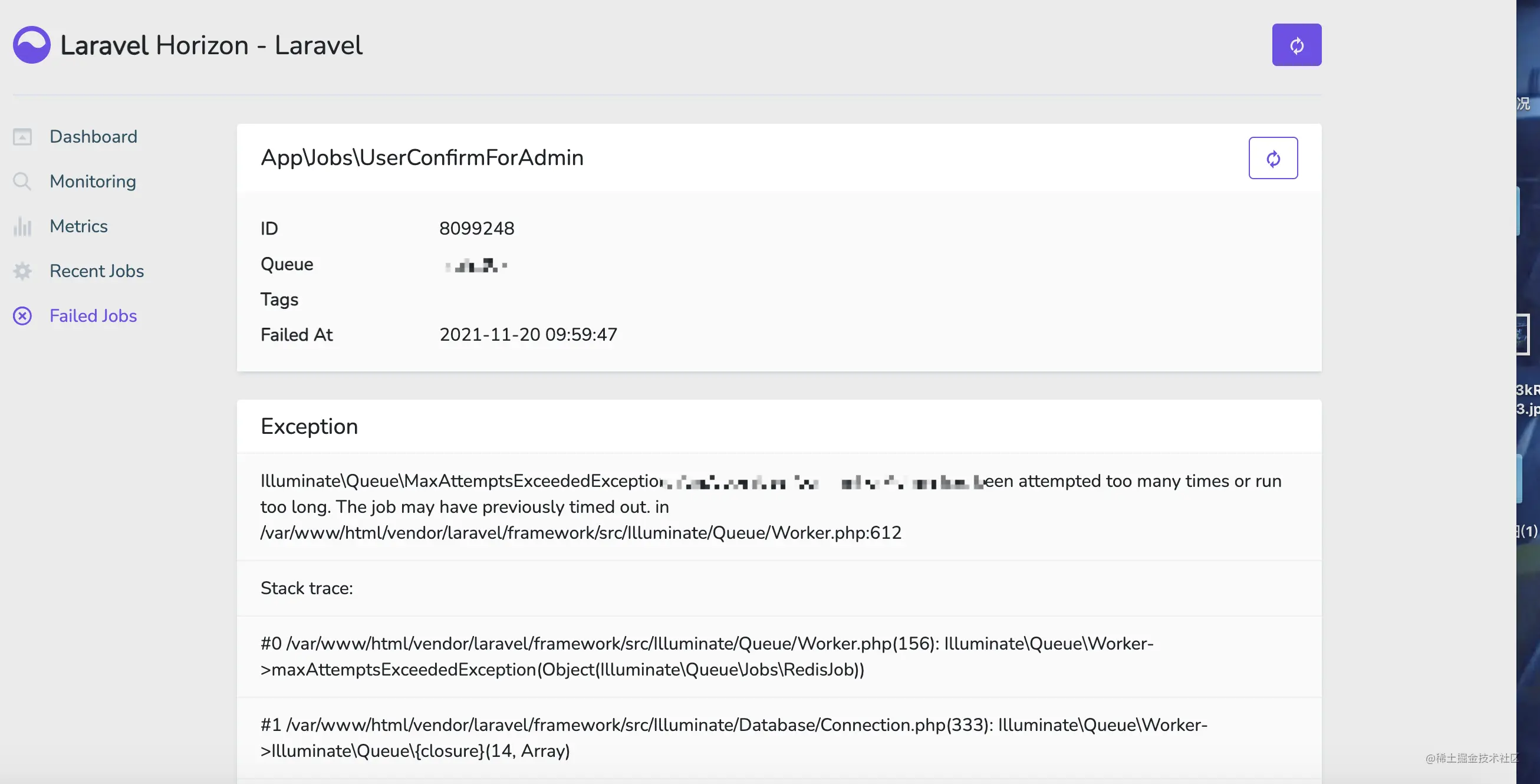Click the Metrics bar chart icon
The height and width of the screenshot is (784, 1540).
coord(22,226)
